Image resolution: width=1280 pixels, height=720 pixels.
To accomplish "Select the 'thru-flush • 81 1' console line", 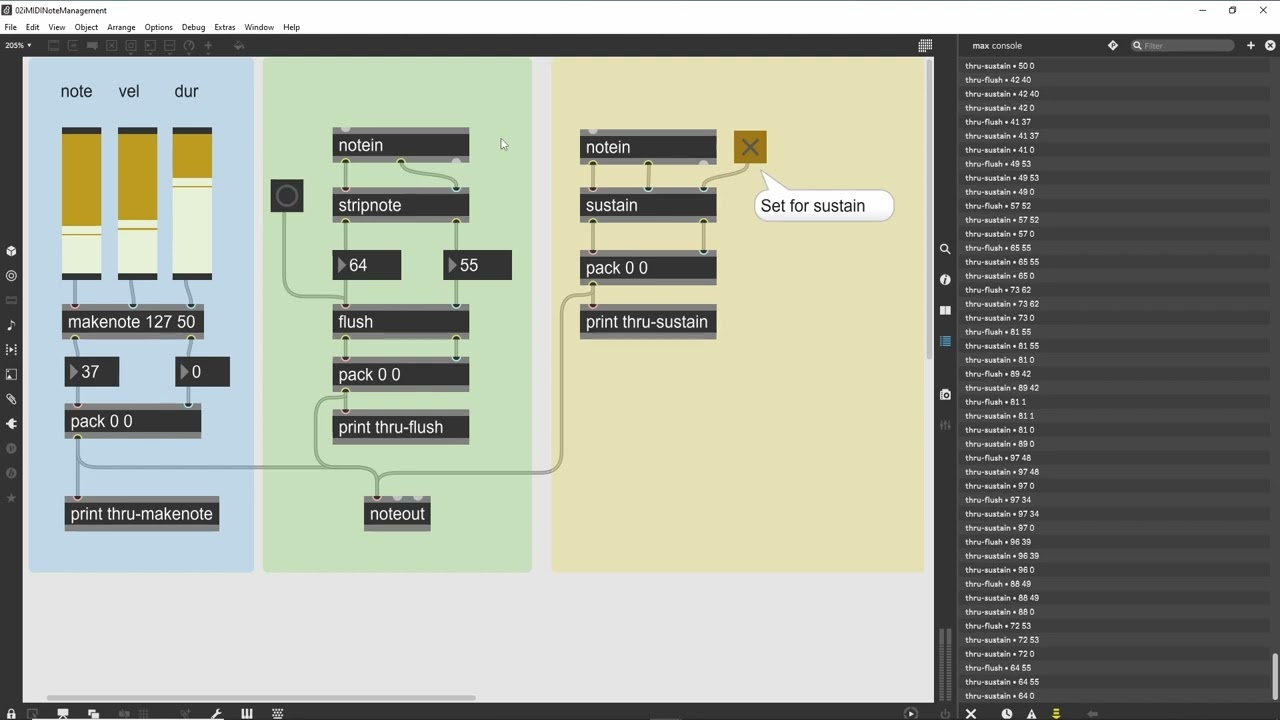I will click(x=1117, y=402).
